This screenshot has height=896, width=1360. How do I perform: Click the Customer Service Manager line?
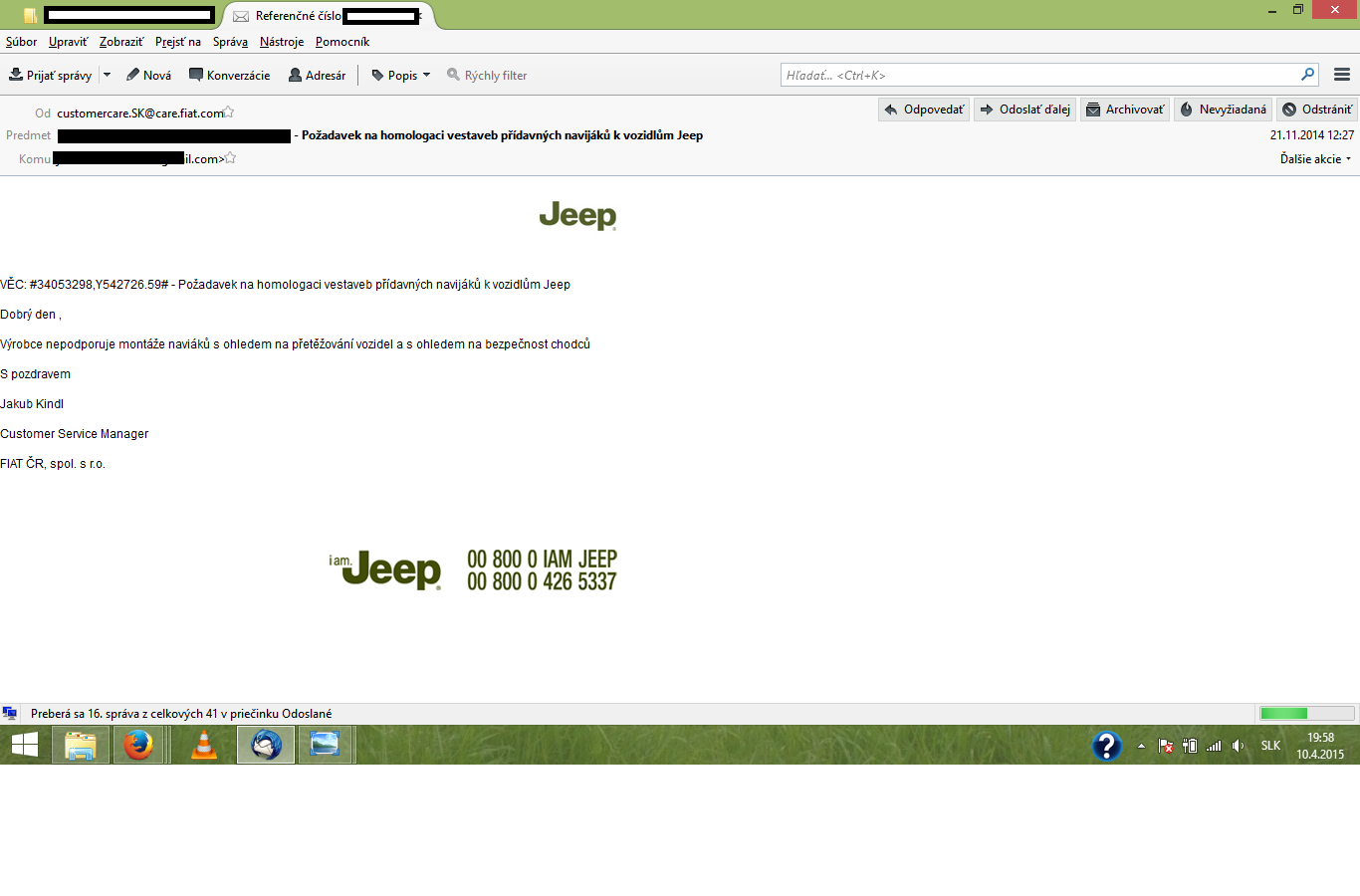(75, 434)
